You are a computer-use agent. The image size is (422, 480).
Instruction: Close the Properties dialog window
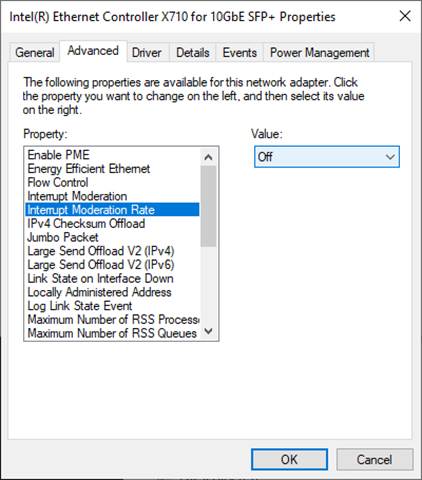(405, 16)
